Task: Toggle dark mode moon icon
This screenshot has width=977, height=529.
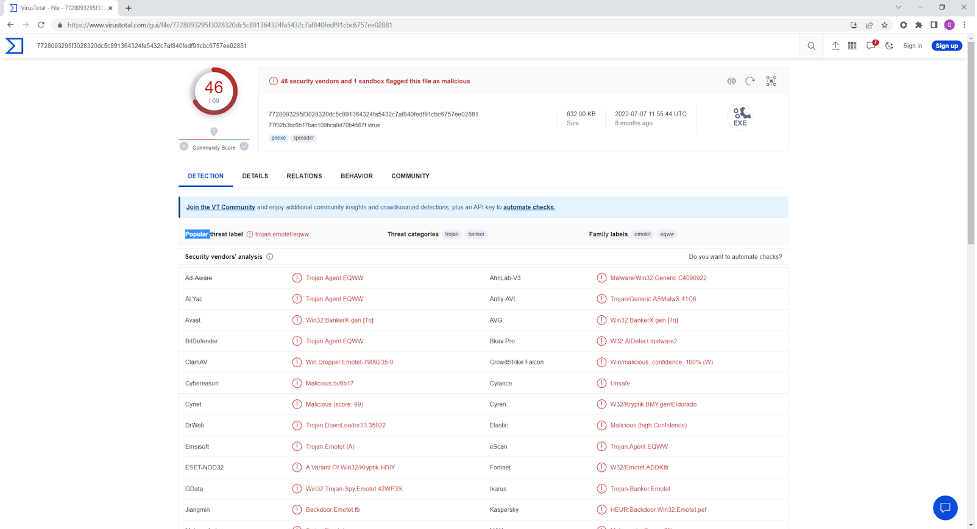Action: [889, 45]
